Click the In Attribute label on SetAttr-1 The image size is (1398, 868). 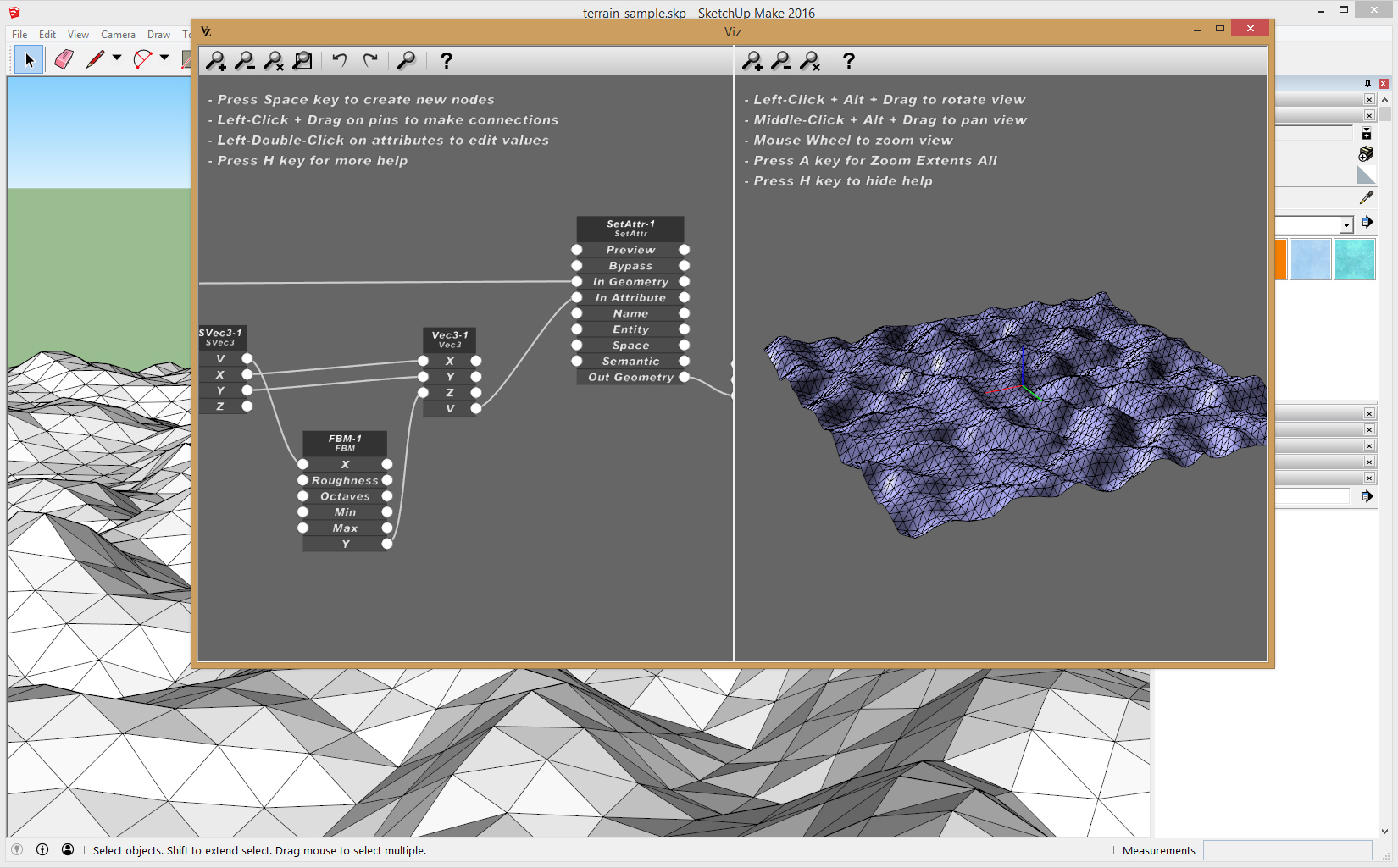630,298
